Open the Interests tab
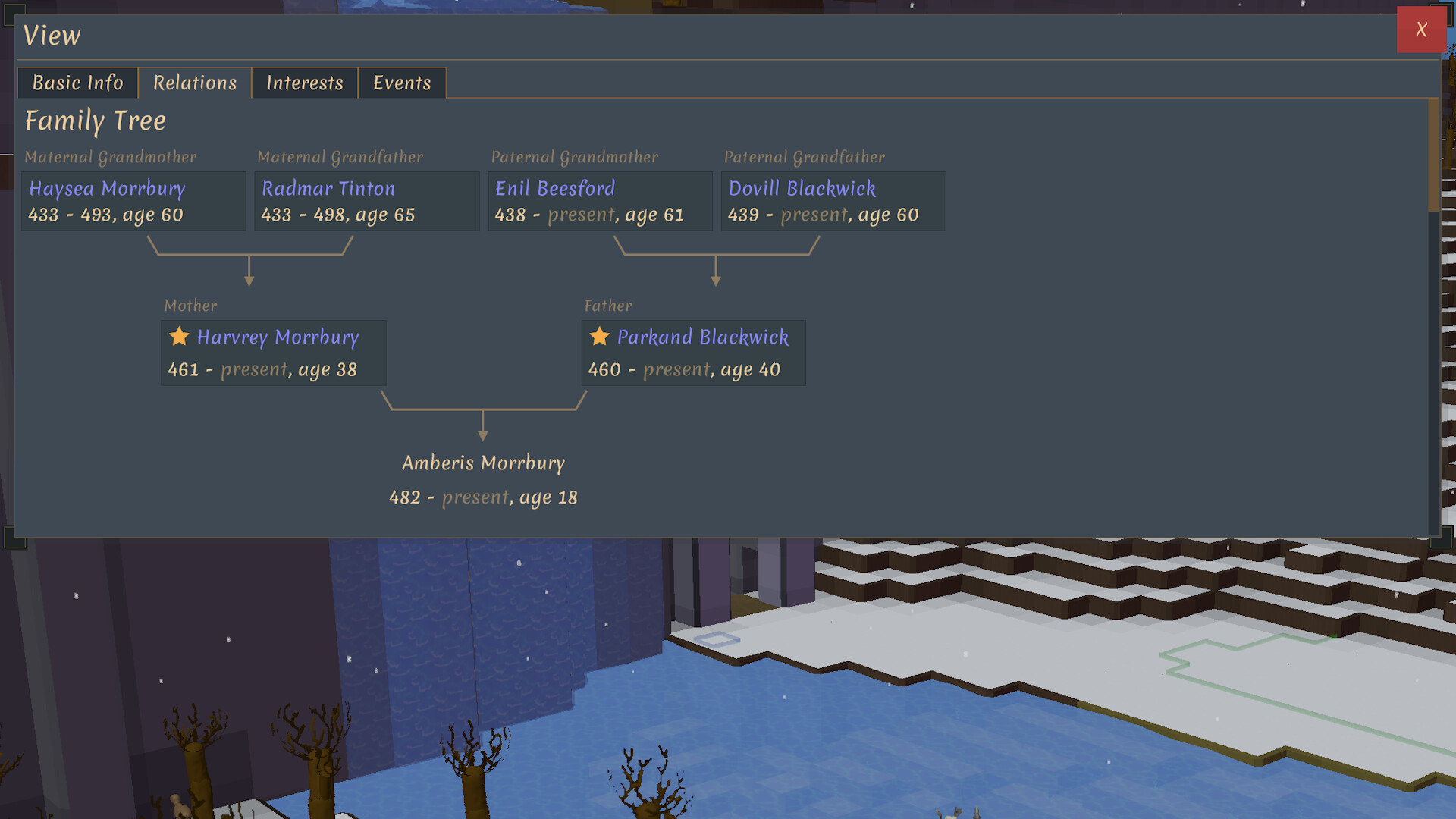This screenshot has height=819, width=1456. (304, 83)
